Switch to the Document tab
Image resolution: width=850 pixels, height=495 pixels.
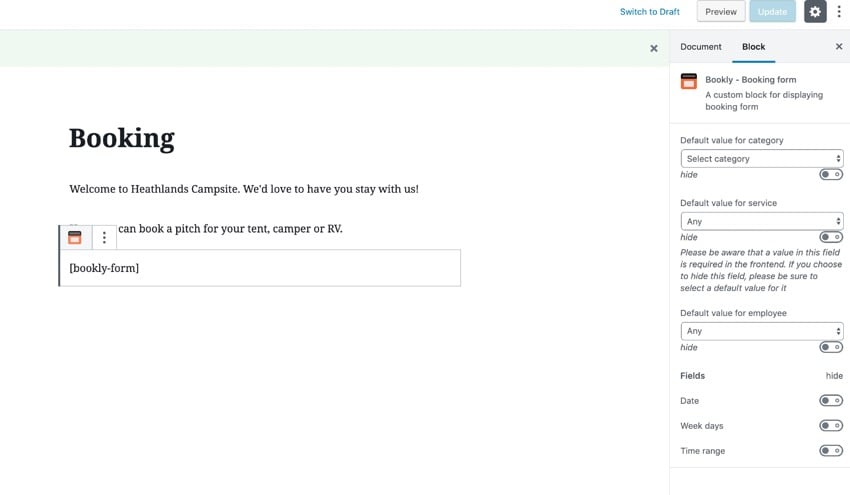[x=700, y=47]
